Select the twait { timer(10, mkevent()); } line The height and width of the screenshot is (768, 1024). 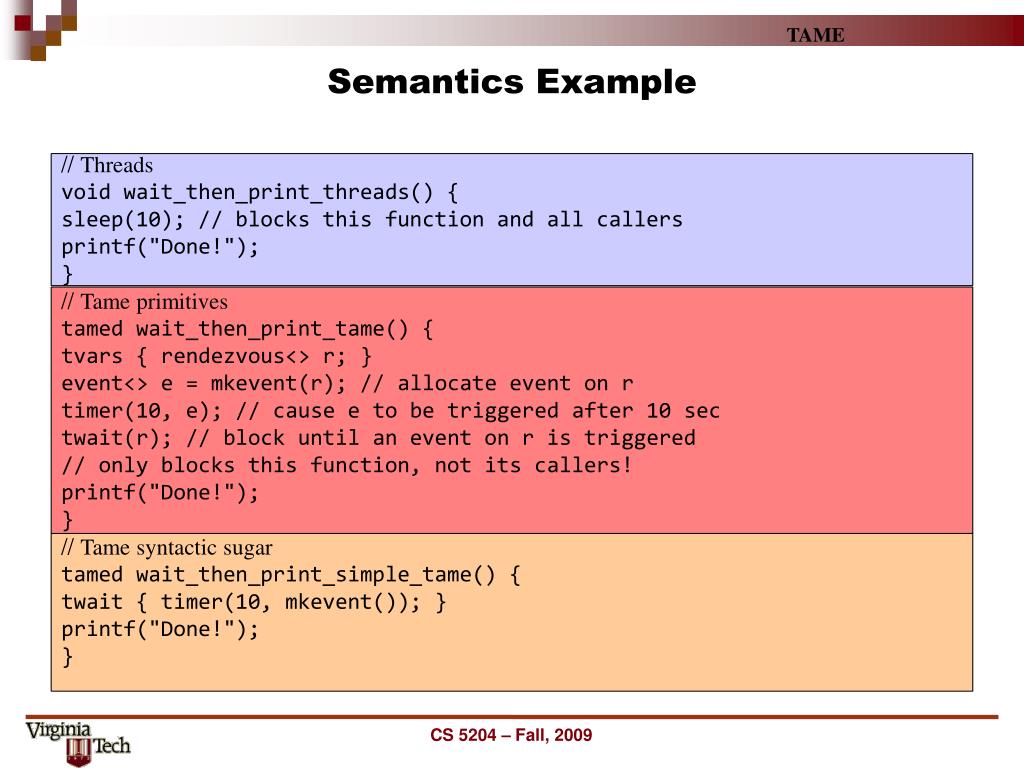pos(254,602)
